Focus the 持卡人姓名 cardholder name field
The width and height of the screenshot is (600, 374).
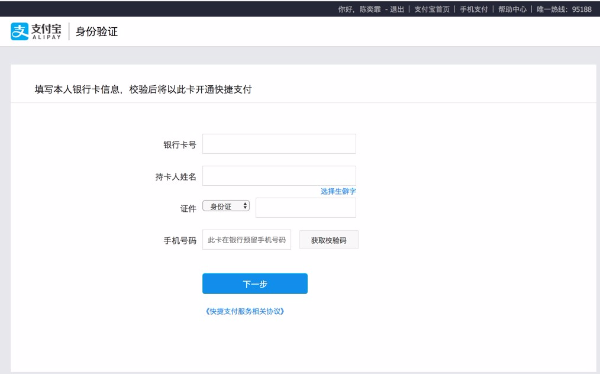pyautogui.click(x=279, y=176)
